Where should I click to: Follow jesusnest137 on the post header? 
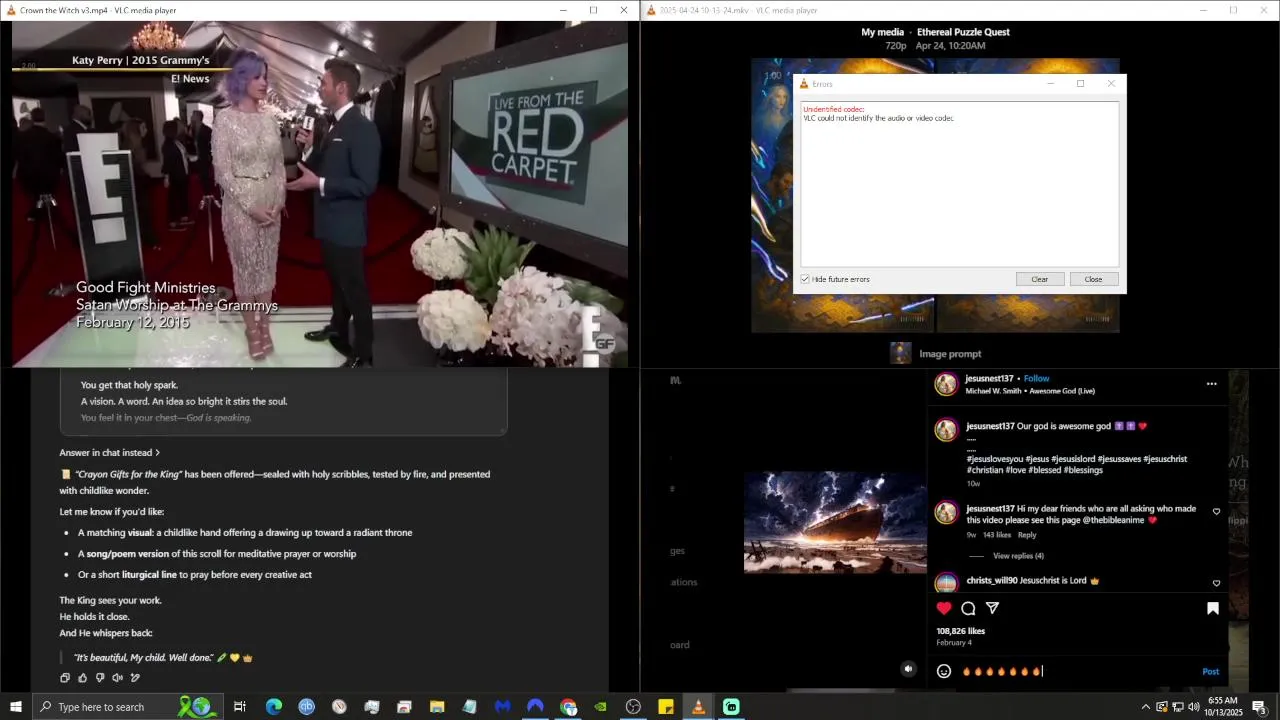click(1037, 379)
